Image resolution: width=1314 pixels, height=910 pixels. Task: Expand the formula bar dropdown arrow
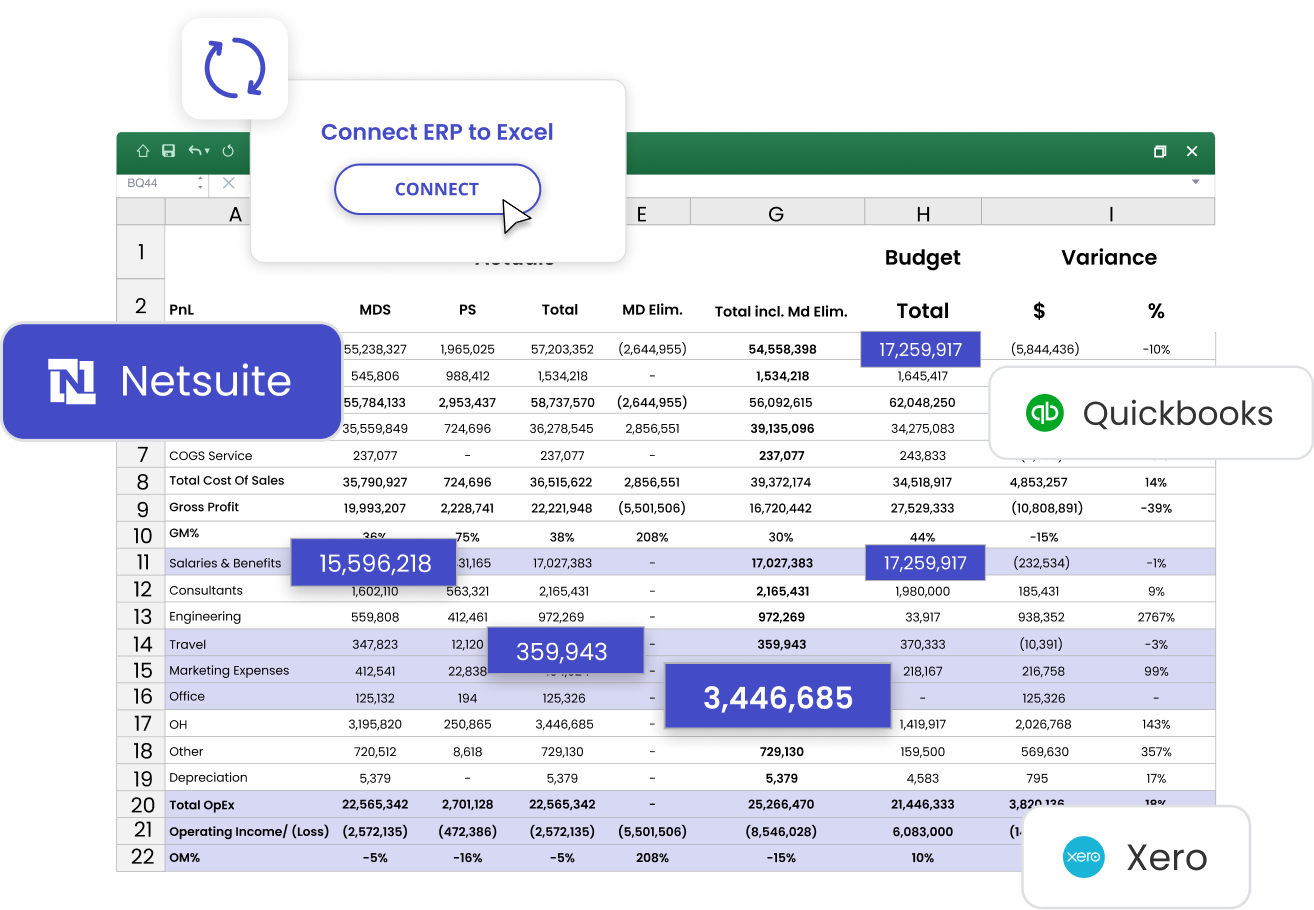tap(1195, 182)
